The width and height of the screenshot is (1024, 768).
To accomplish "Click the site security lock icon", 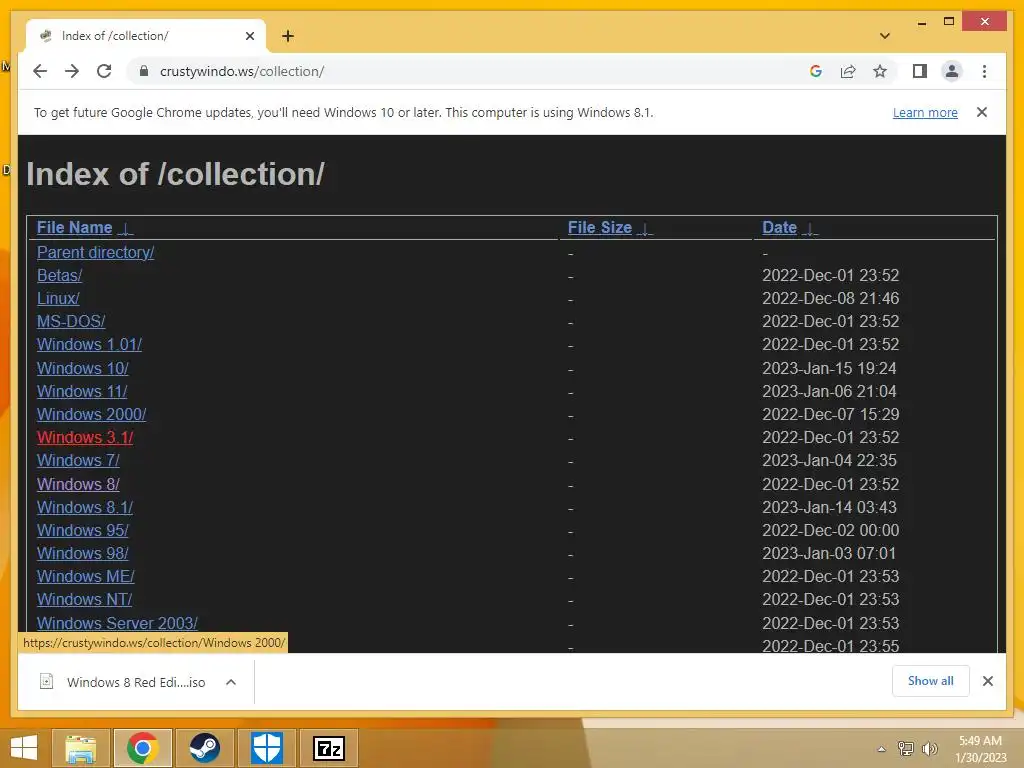I will [144, 71].
